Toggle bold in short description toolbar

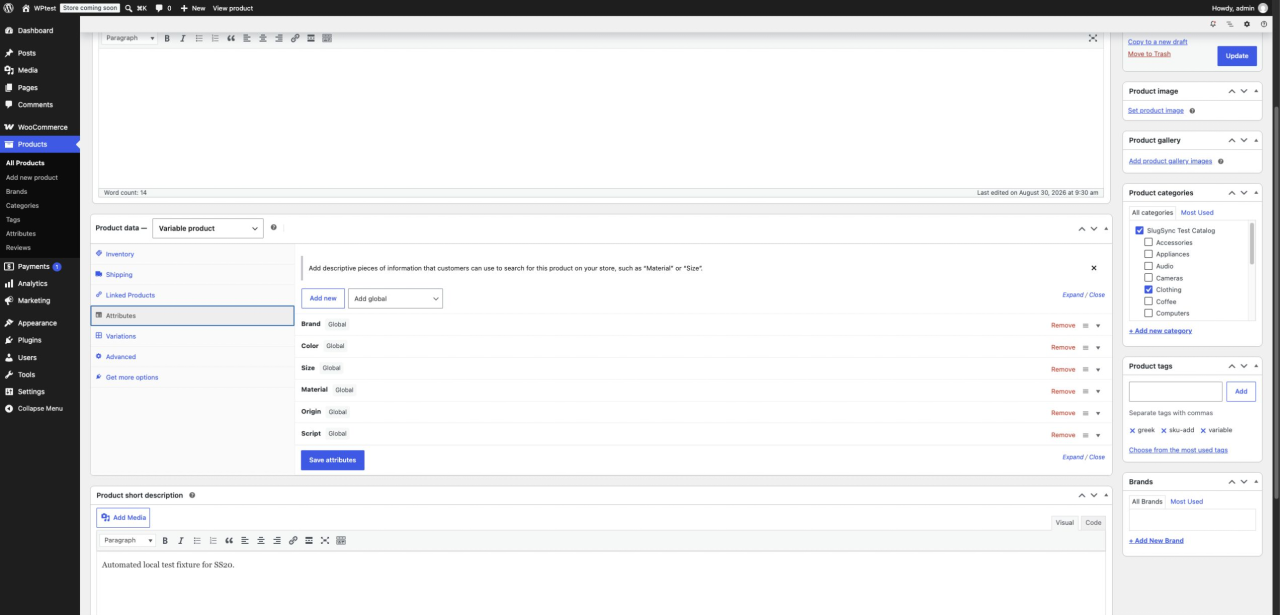click(x=165, y=540)
